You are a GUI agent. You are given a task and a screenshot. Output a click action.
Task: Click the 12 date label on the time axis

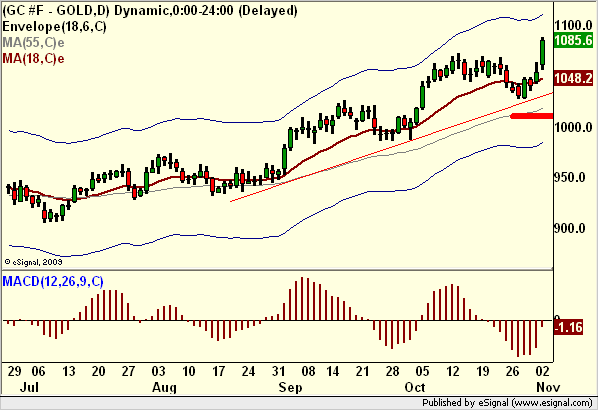click(x=453, y=371)
